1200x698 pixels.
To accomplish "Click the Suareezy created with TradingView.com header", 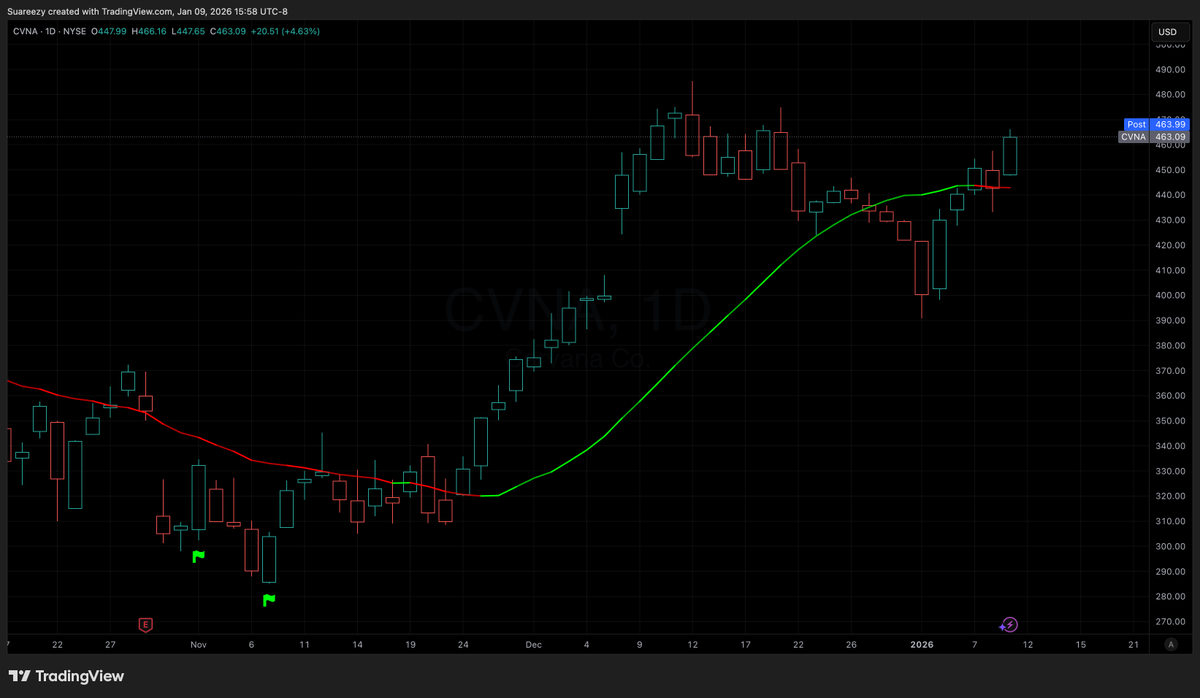I will 147,11.
